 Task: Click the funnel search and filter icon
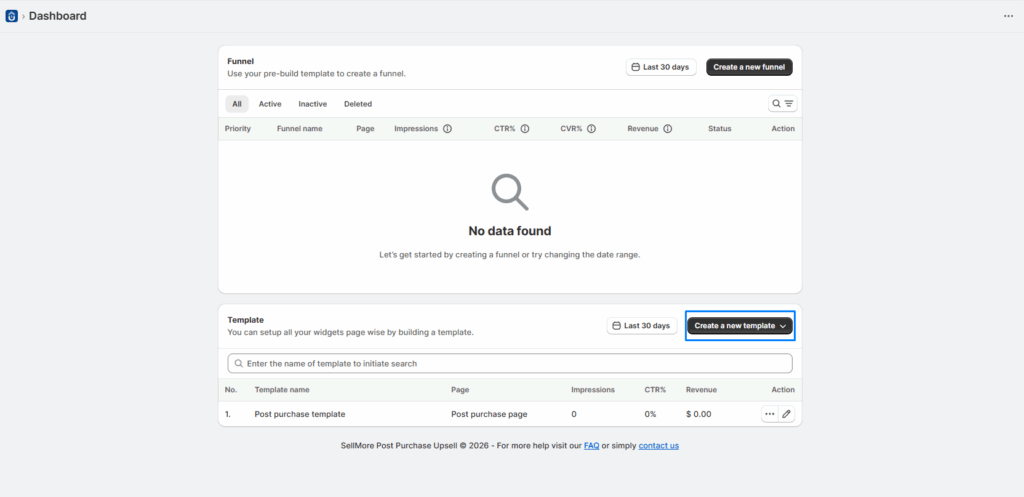782,104
